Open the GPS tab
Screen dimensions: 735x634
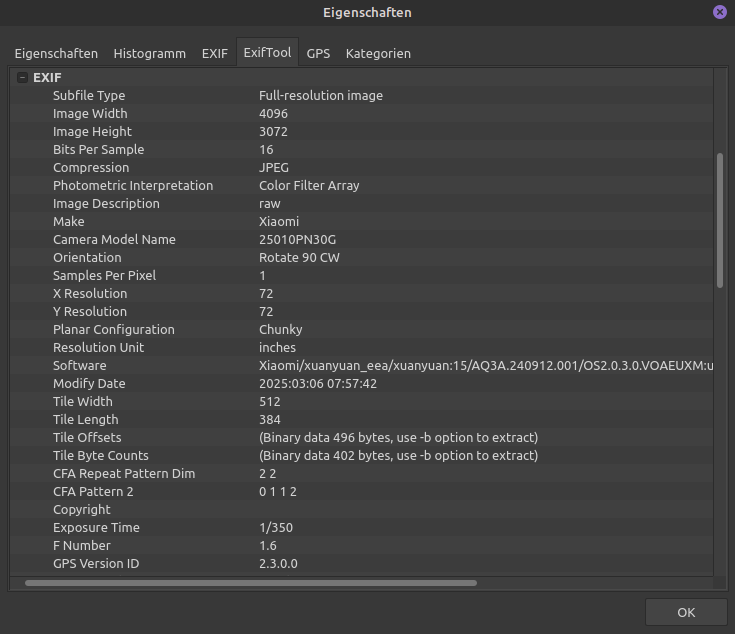point(318,54)
